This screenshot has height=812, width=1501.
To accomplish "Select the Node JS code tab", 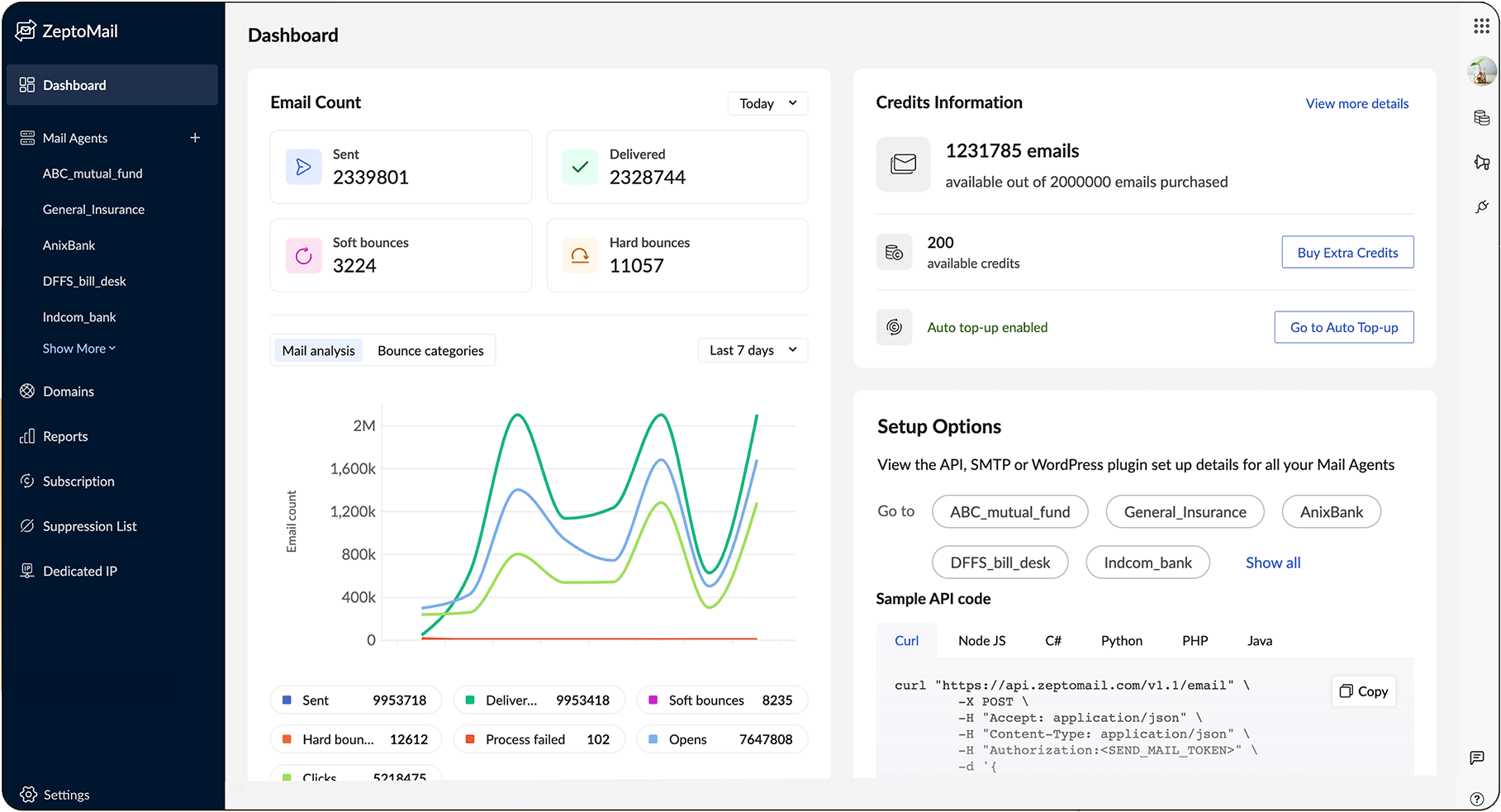I will pyautogui.click(x=981, y=641).
